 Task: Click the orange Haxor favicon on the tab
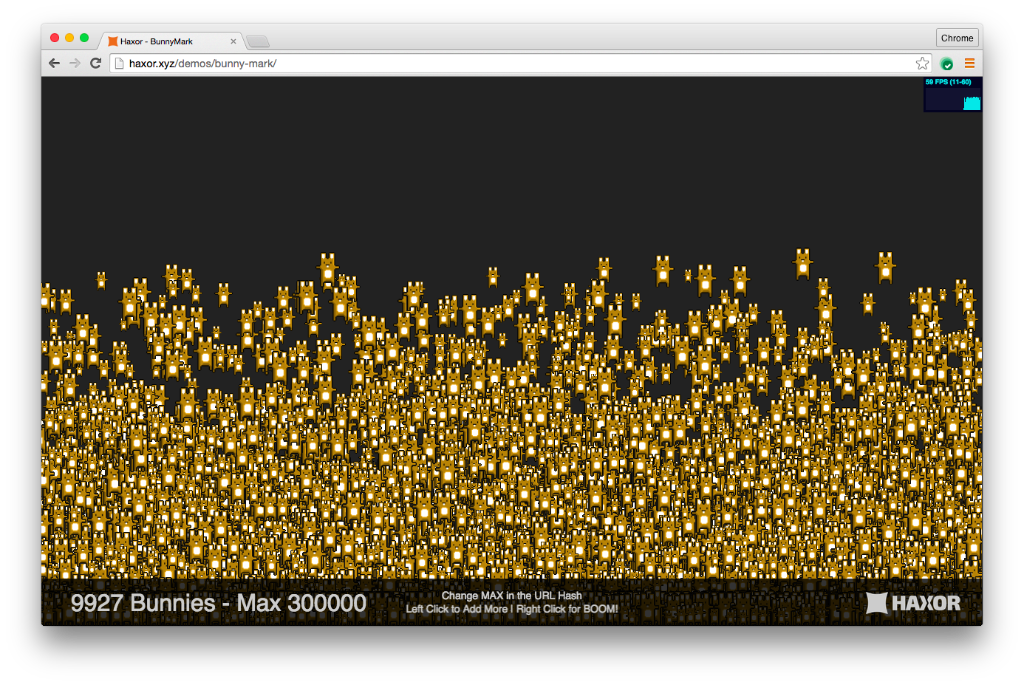tap(112, 41)
